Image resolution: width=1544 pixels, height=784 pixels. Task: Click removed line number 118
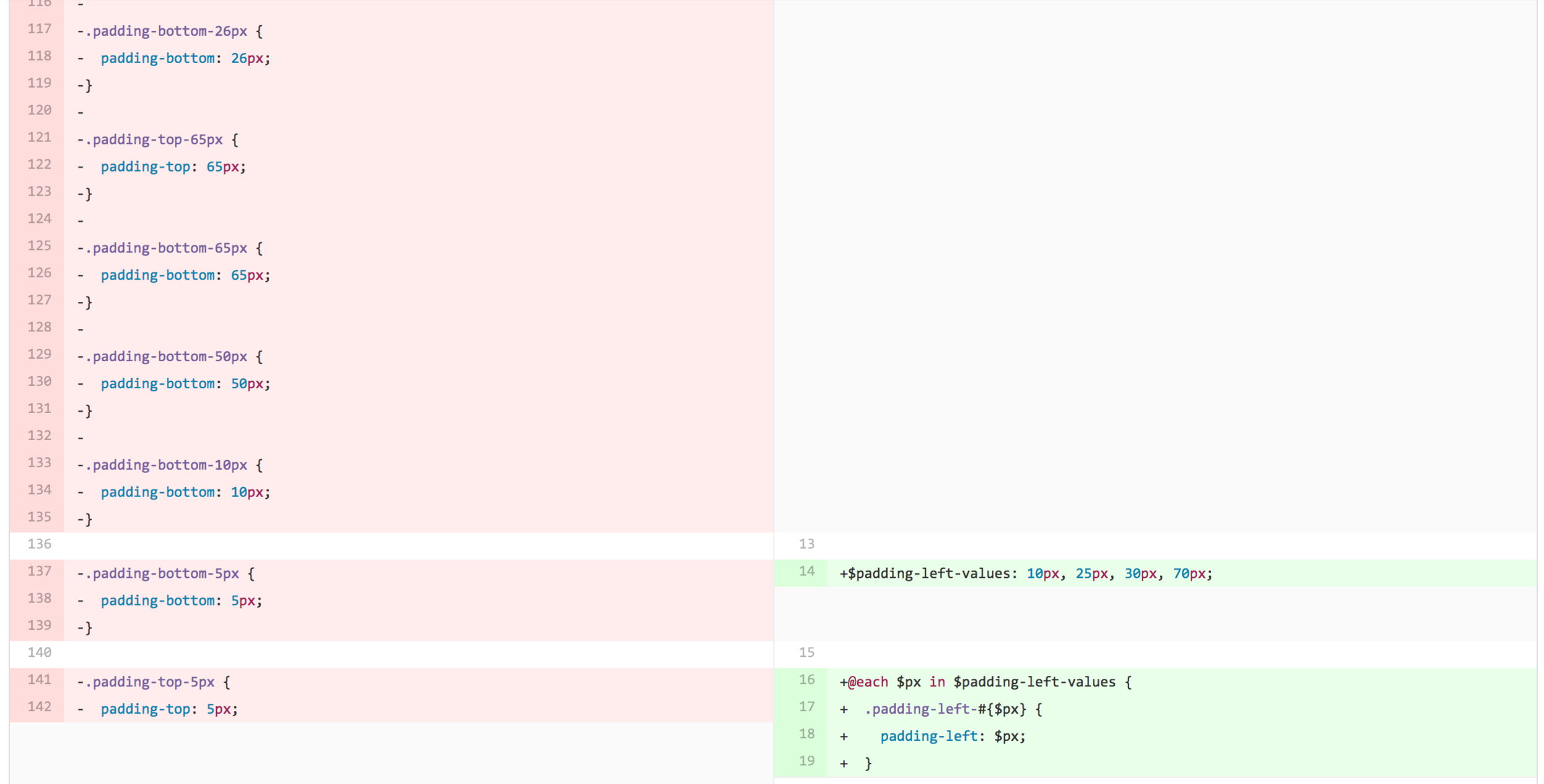point(39,56)
